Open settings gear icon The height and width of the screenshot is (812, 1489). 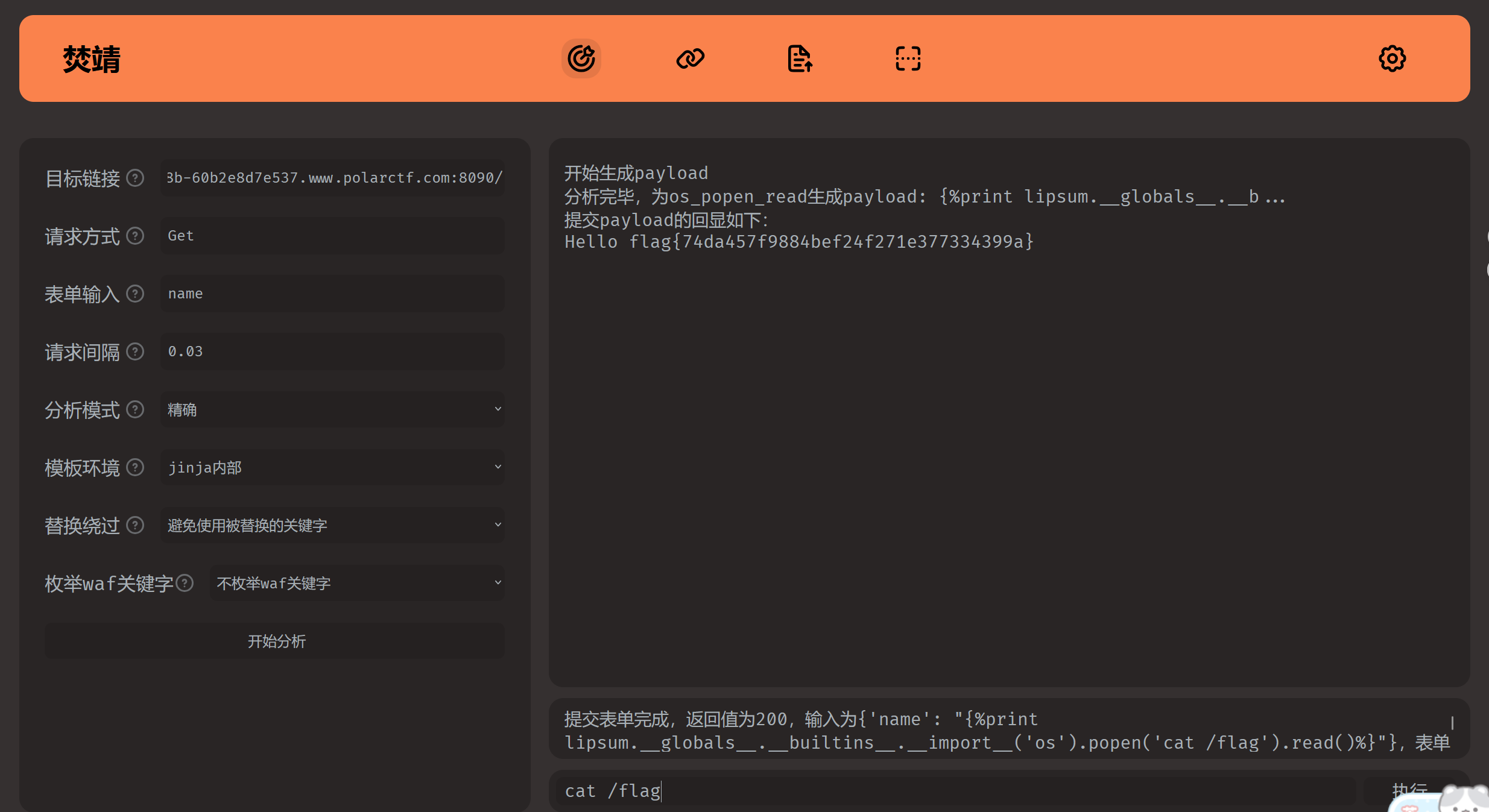1392,58
